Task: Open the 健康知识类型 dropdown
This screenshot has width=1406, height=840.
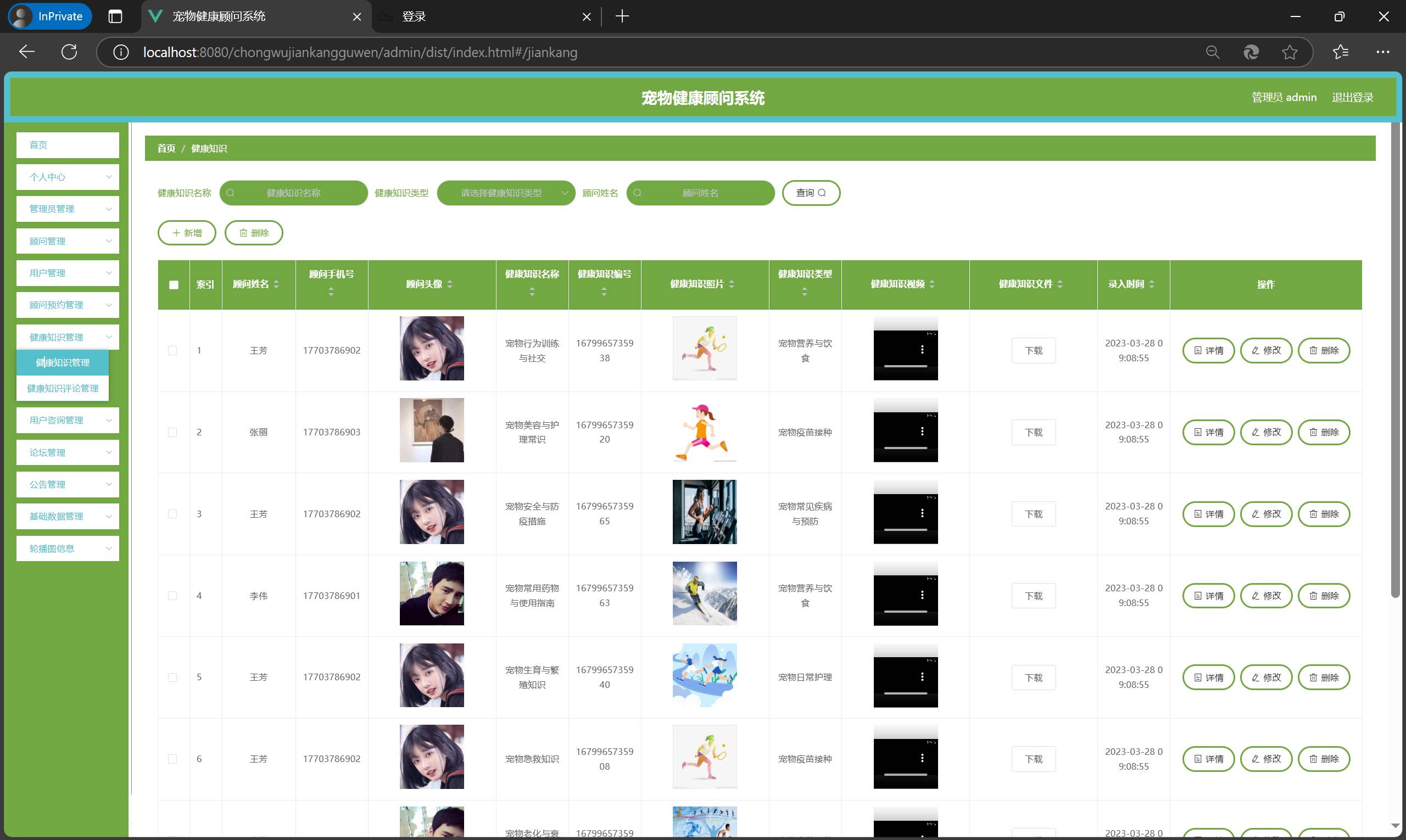Action: [506, 193]
